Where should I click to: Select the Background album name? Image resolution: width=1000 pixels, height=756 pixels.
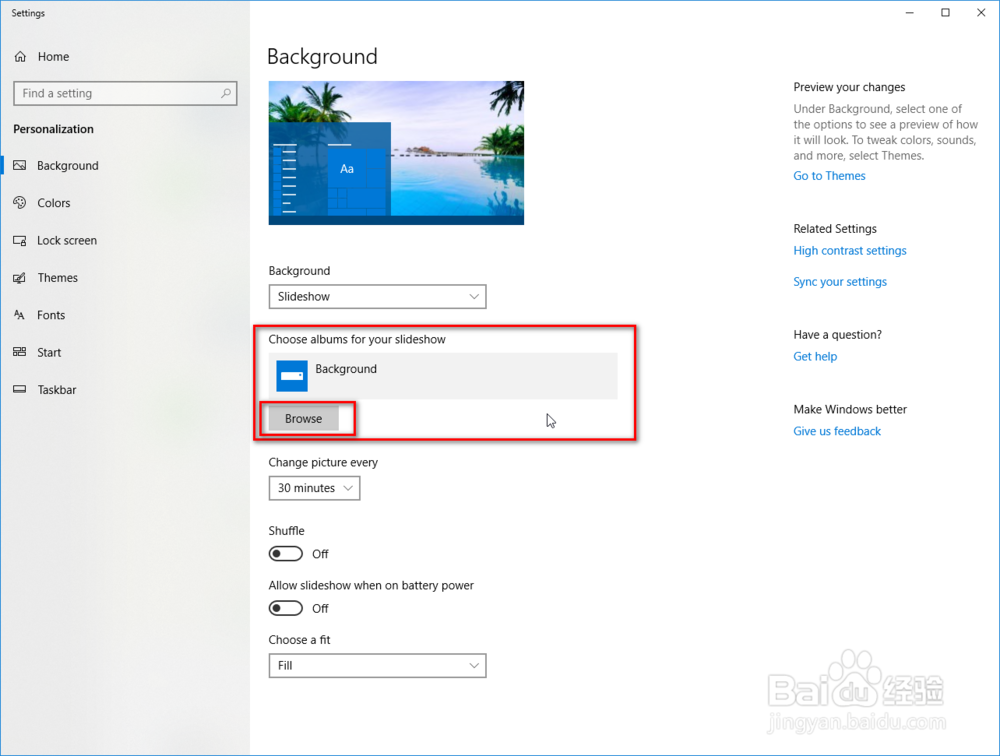click(x=346, y=369)
